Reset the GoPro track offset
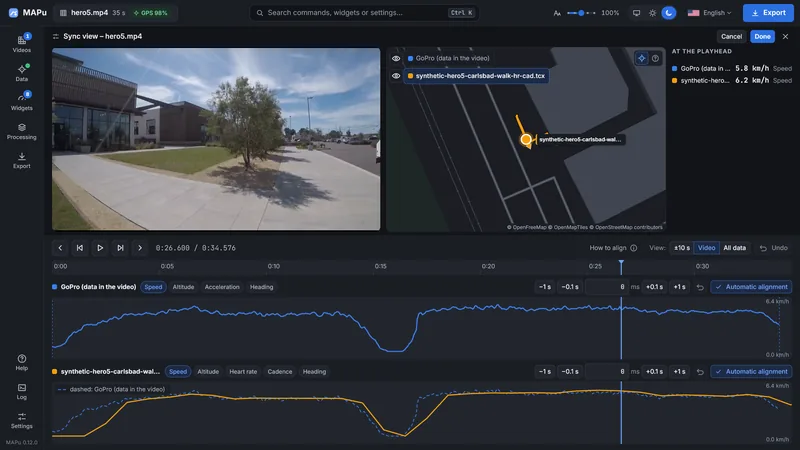 700,287
